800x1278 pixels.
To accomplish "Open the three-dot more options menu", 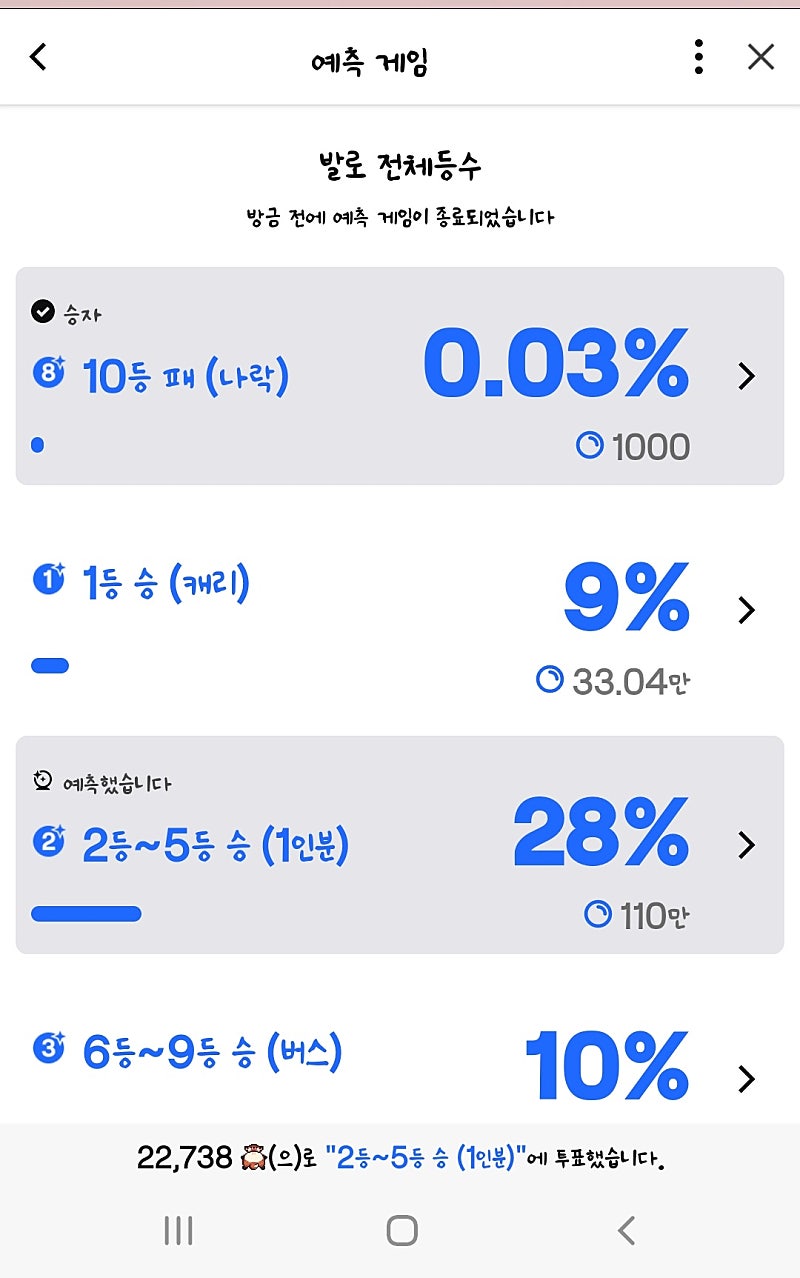I will [x=698, y=57].
